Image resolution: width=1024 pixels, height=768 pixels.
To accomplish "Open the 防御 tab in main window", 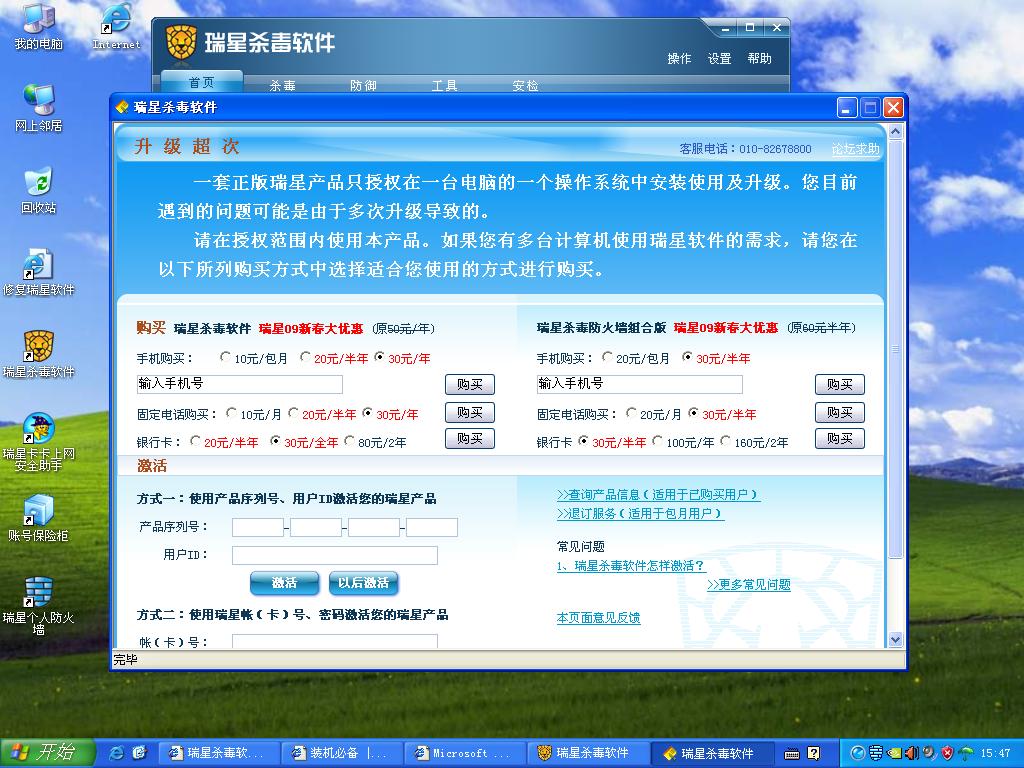I will [x=364, y=85].
